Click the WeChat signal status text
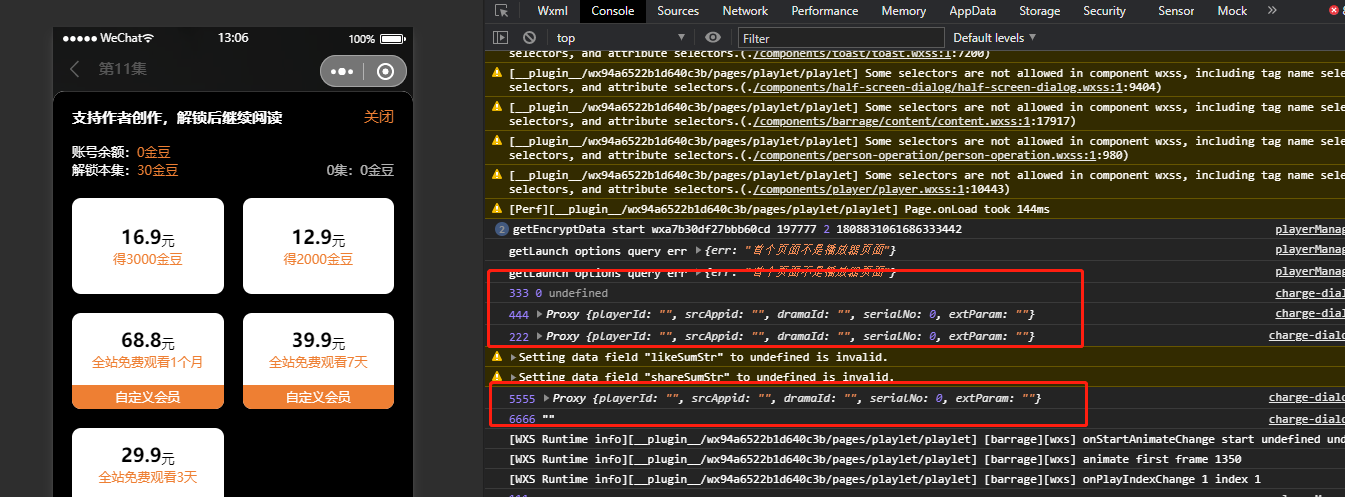Image resolution: width=1345 pixels, height=497 pixels. 108,38
